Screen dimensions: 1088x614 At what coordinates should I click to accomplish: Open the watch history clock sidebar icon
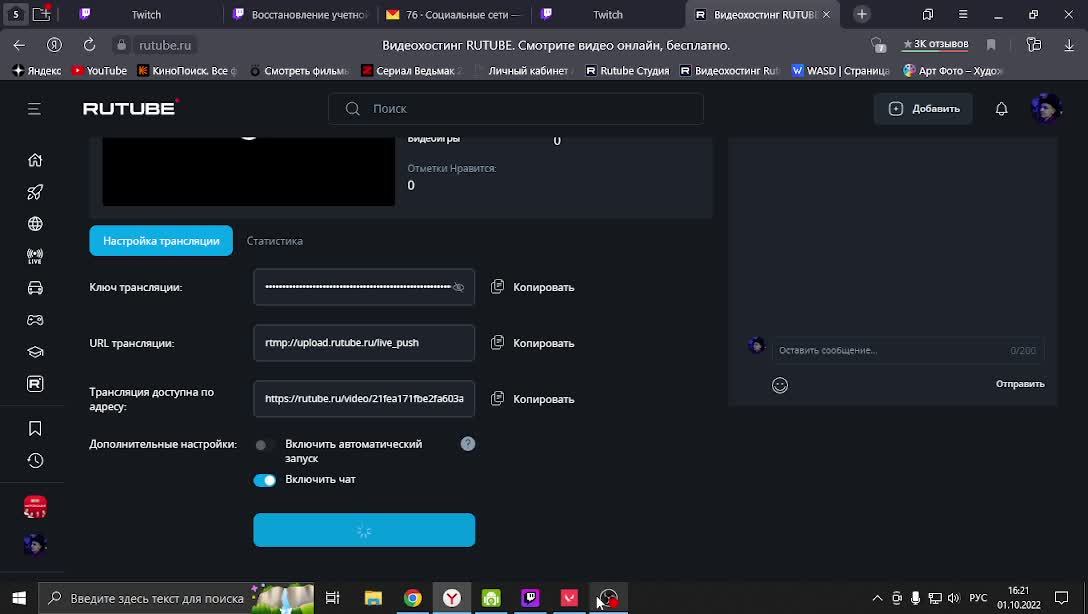pyautogui.click(x=35, y=461)
